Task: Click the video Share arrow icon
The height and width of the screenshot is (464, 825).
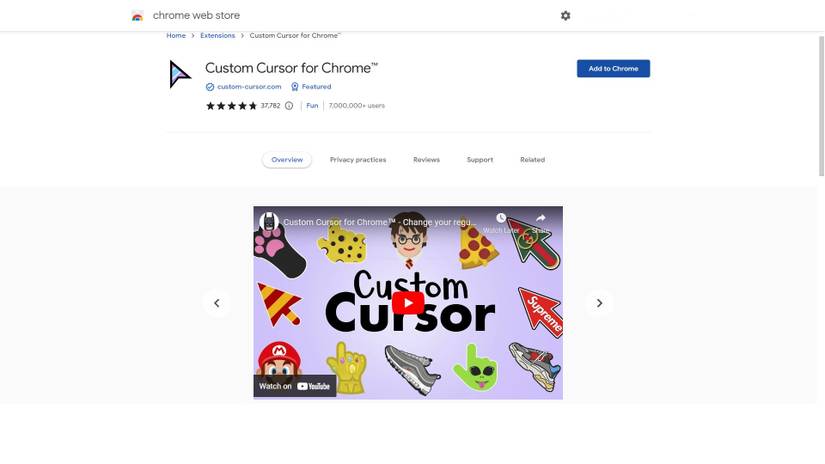Action: tap(540, 218)
